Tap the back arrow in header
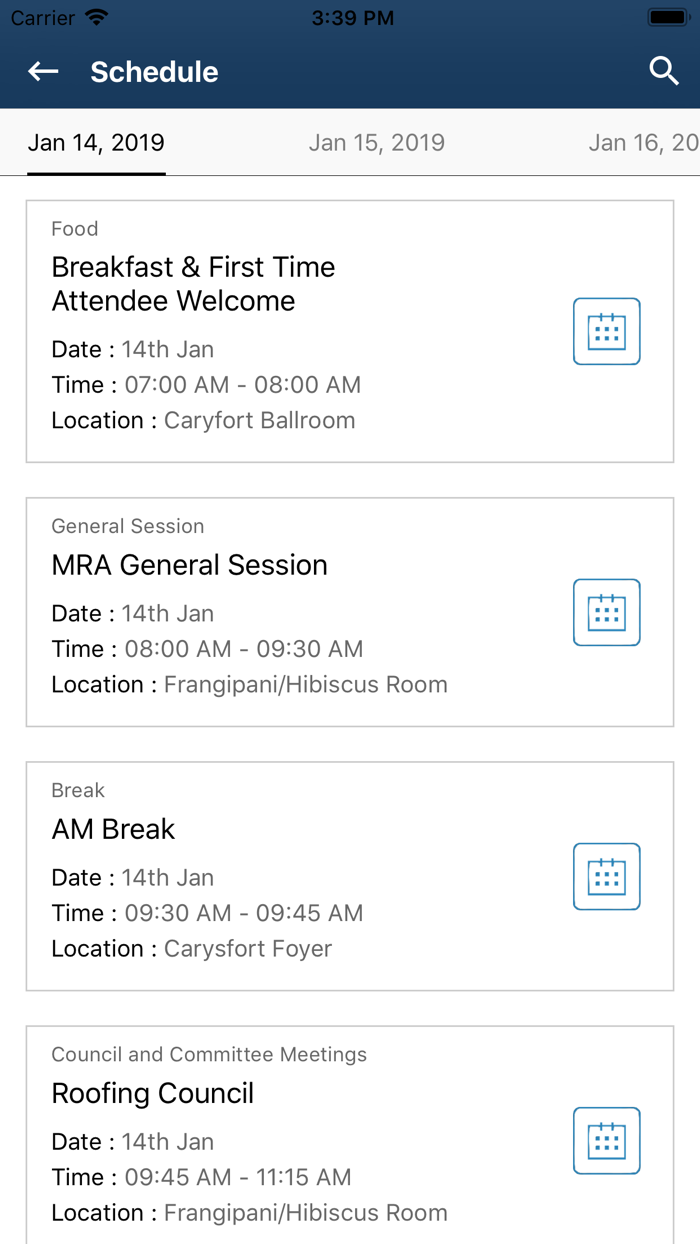Viewport: 700px width, 1244px height. tap(43, 71)
